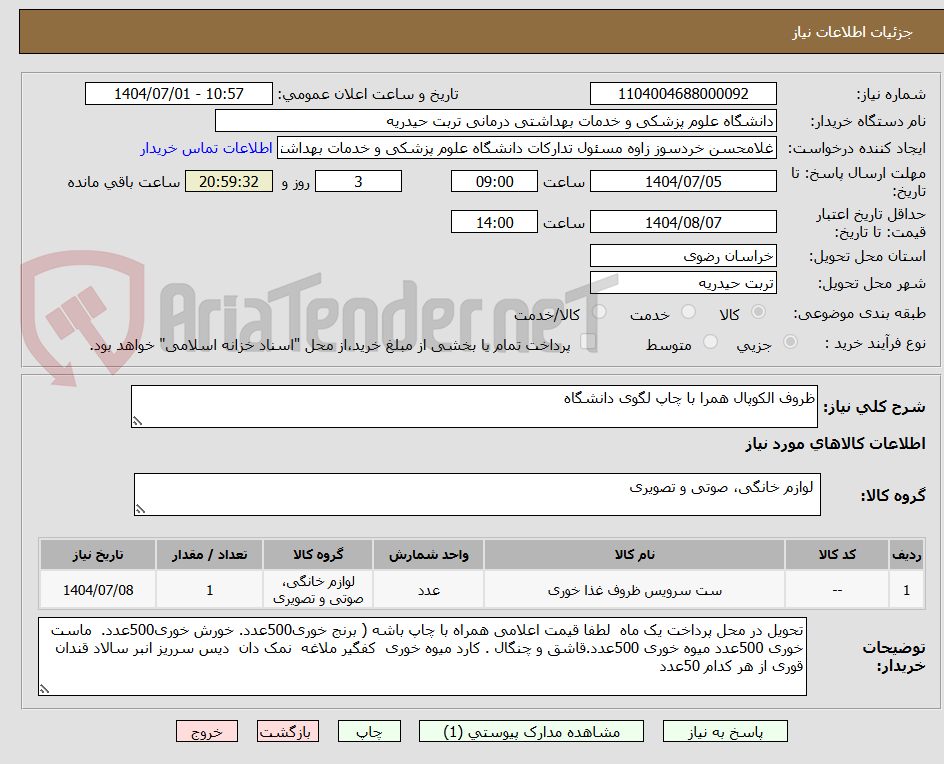Select the متوسط purchase type radio

[710, 342]
